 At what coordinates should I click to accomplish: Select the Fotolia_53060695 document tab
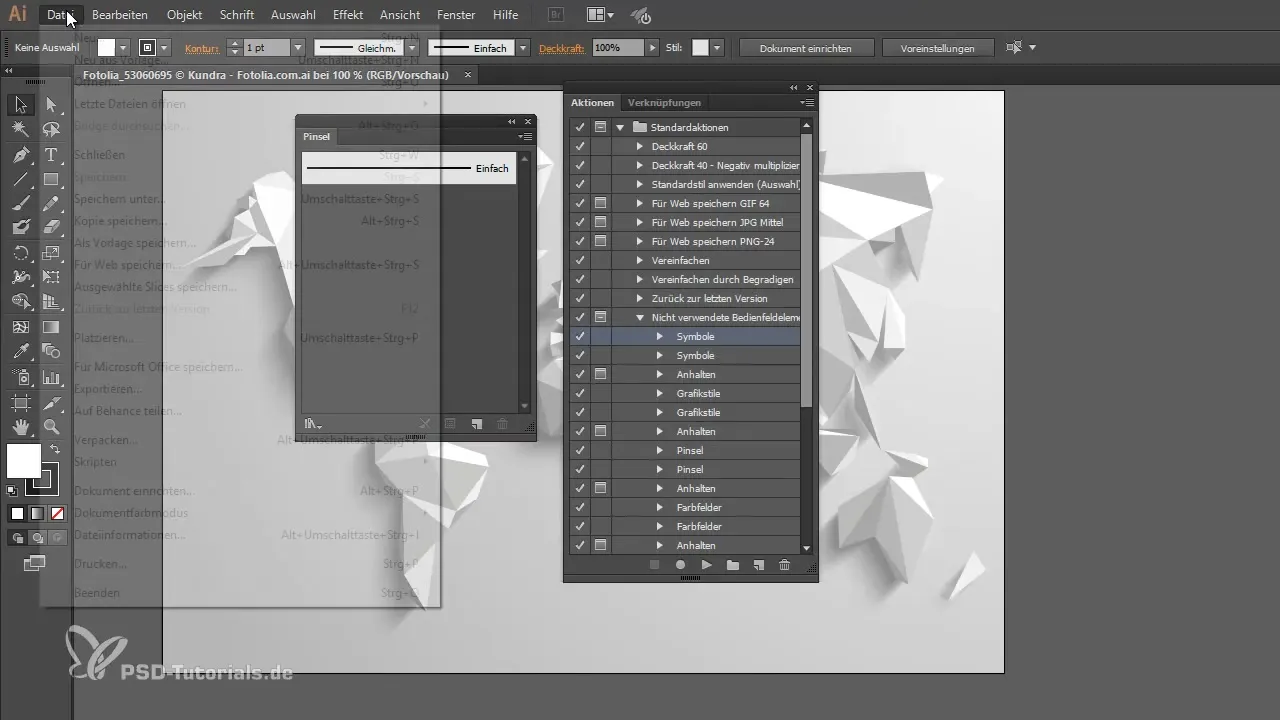click(x=266, y=75)
